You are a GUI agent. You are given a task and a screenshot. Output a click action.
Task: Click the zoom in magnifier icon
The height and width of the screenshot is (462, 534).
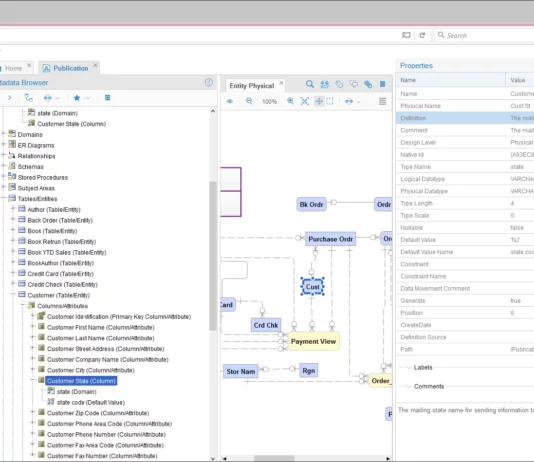[x=290, y=101]
